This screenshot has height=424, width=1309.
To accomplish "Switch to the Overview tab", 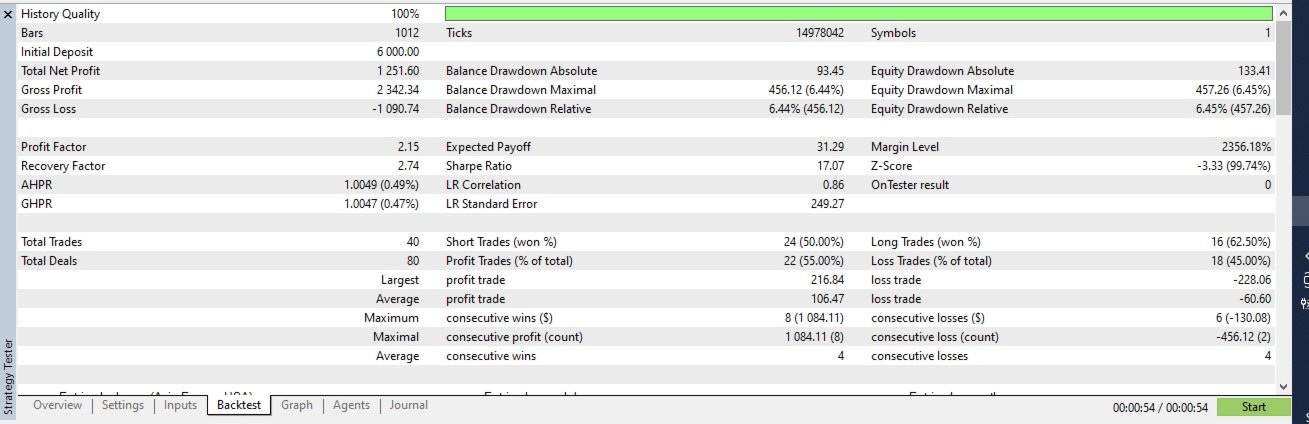I will (x=57, y=405).
